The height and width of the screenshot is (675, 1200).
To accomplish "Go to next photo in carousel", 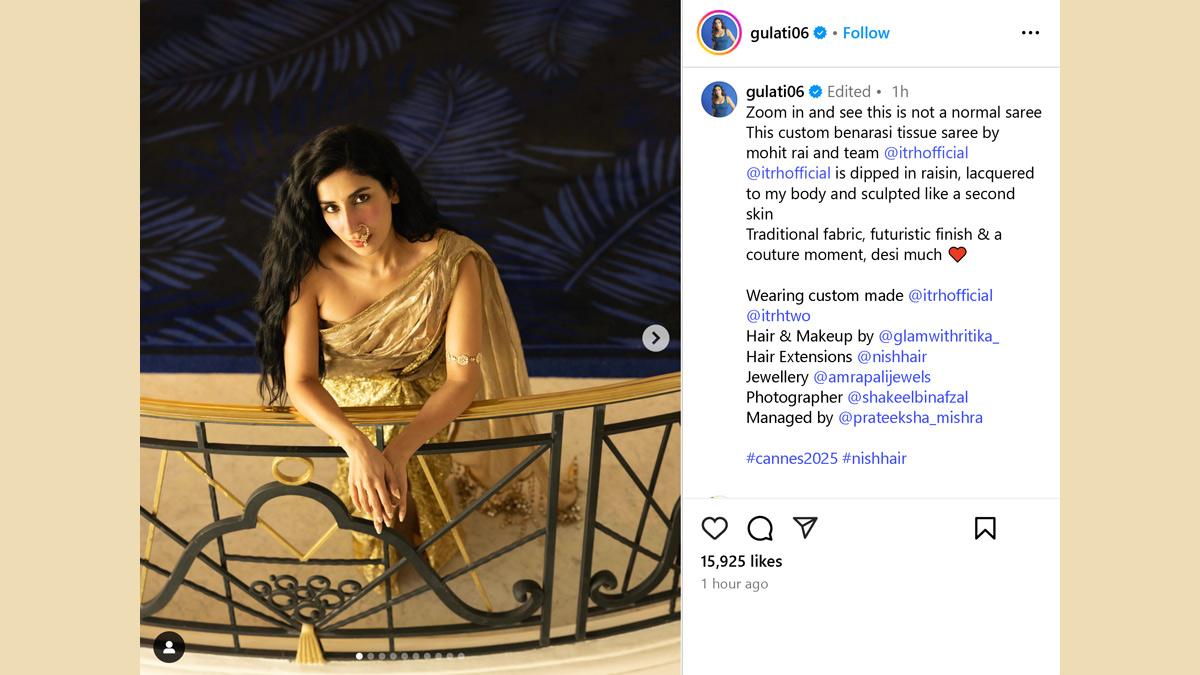I will 655,338.
